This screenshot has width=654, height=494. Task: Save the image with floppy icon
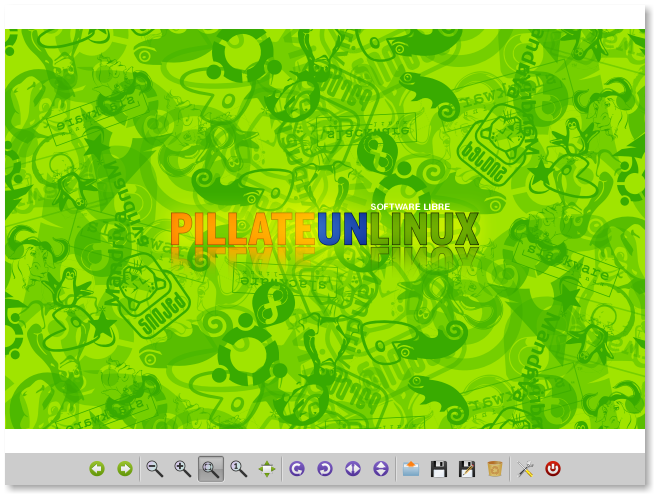click(x=439, y=469)
